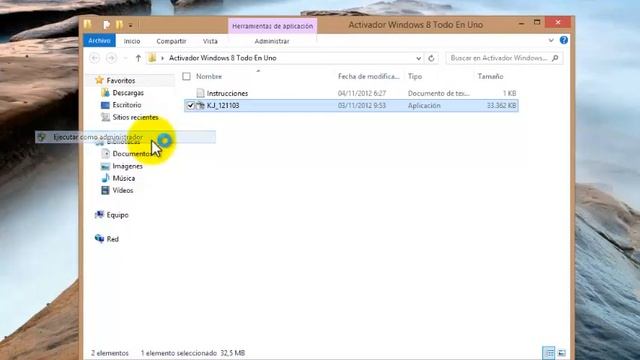
Task: Click the 33.362 KB size cell
Action: (502, 105)
